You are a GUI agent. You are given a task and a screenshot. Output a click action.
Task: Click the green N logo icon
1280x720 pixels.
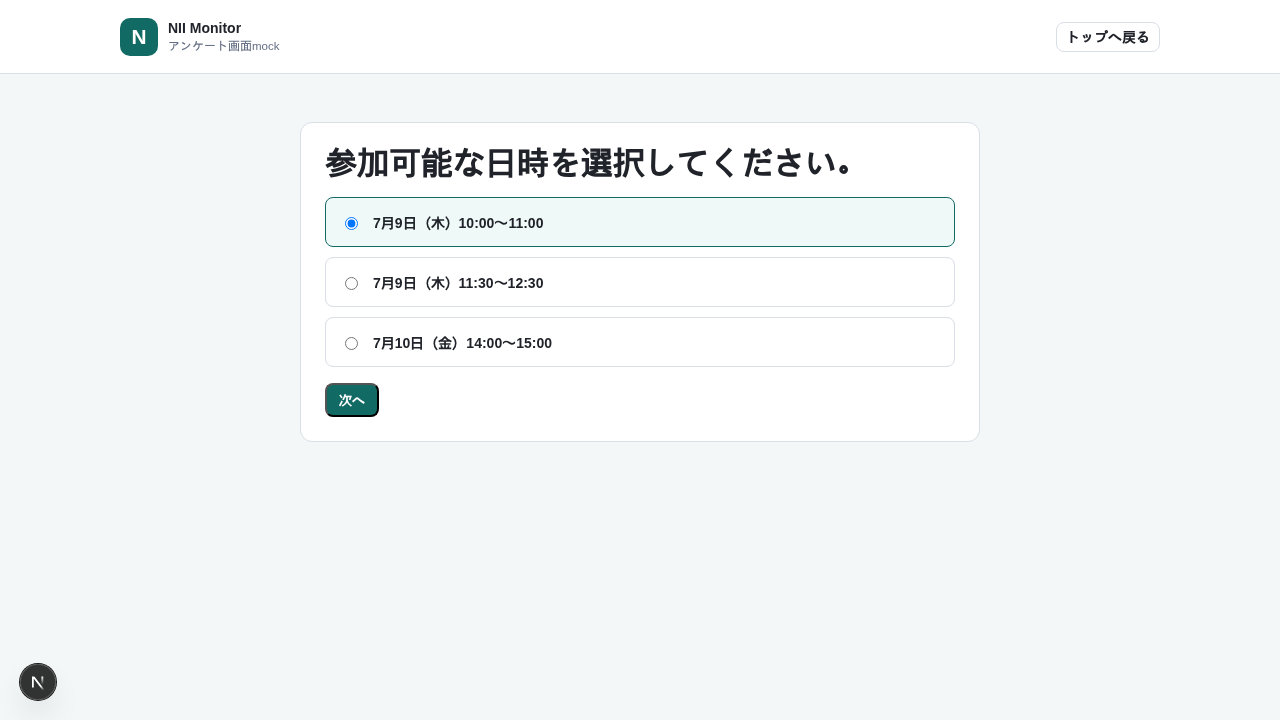click(139, 37)
